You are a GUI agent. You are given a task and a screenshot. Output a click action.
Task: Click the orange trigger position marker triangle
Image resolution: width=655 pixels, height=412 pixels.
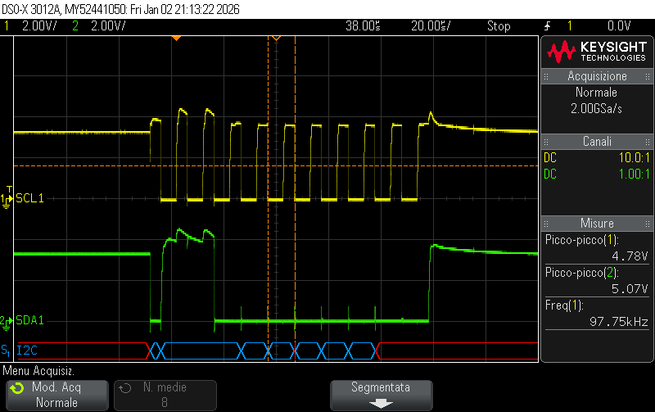[x=176, y=38]
